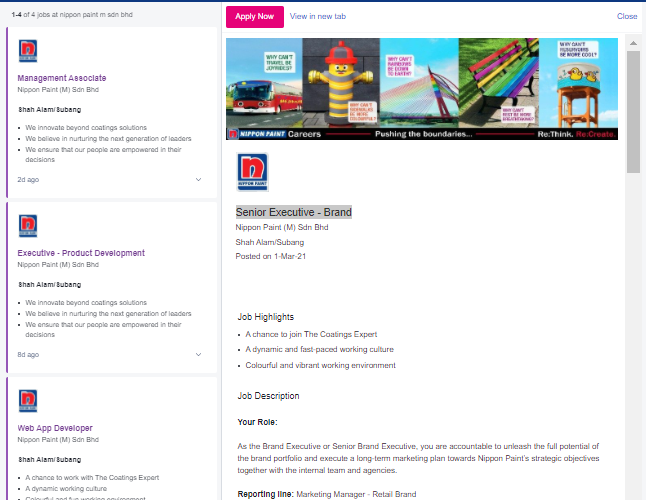The image size is (646, 500).
Task: Click 'A chance to work with The Coatings Expert'
Action: click(92, 478)
